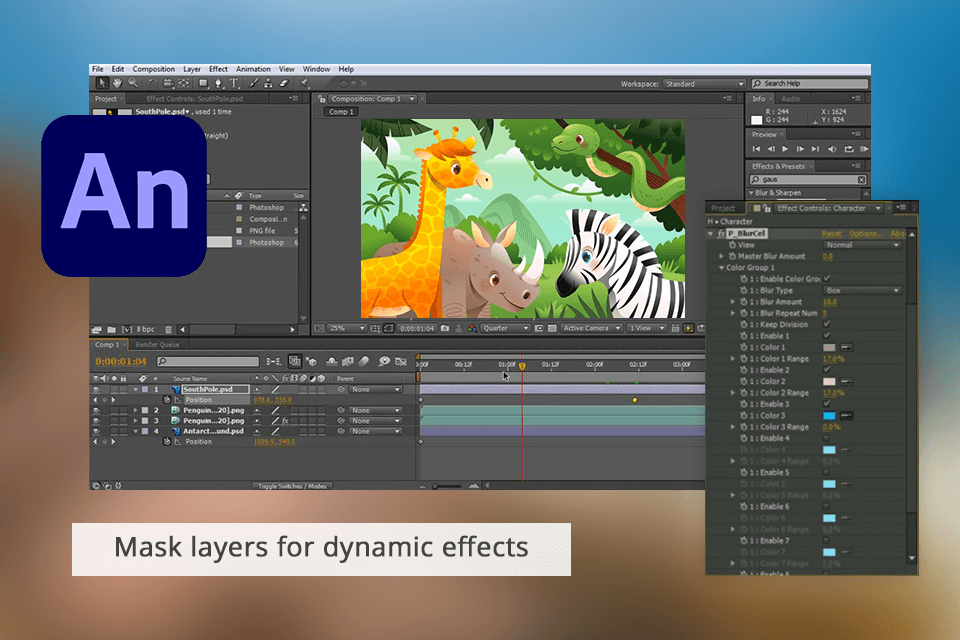Check the 1 : Enable 5 checkbox
This screenshot has width=960, height=640.
(x=827, y=472)
